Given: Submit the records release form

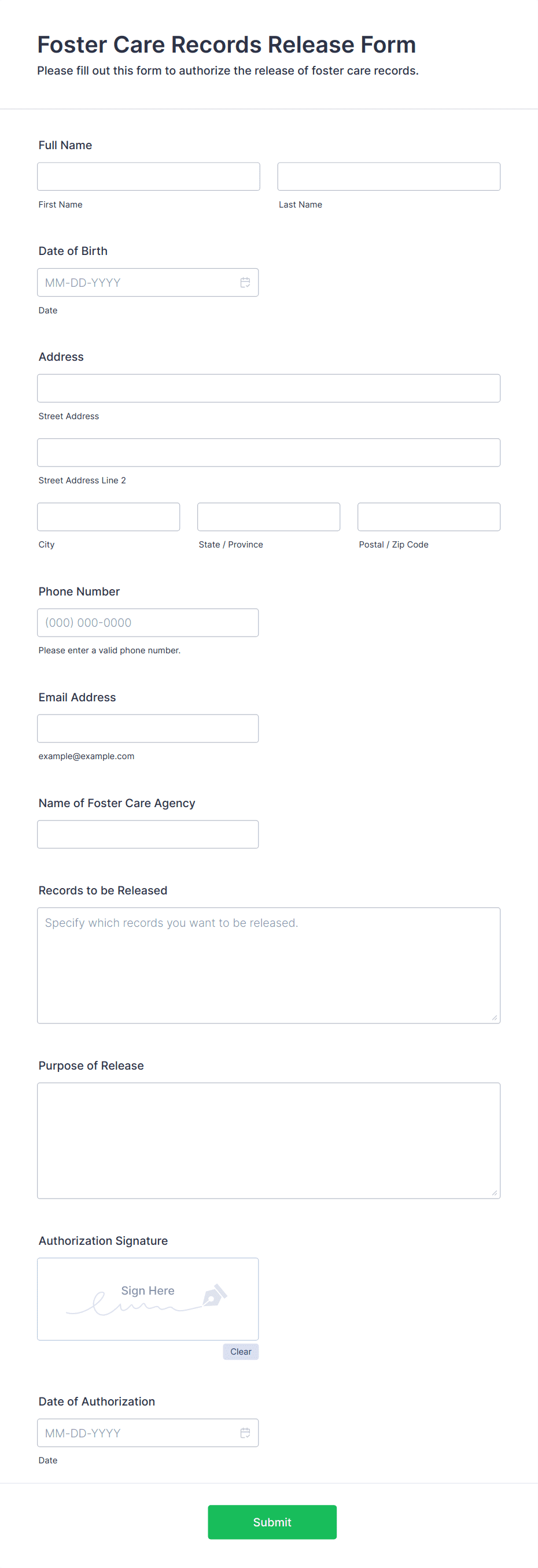Looking at the screenshot, I should [272, 1522].
